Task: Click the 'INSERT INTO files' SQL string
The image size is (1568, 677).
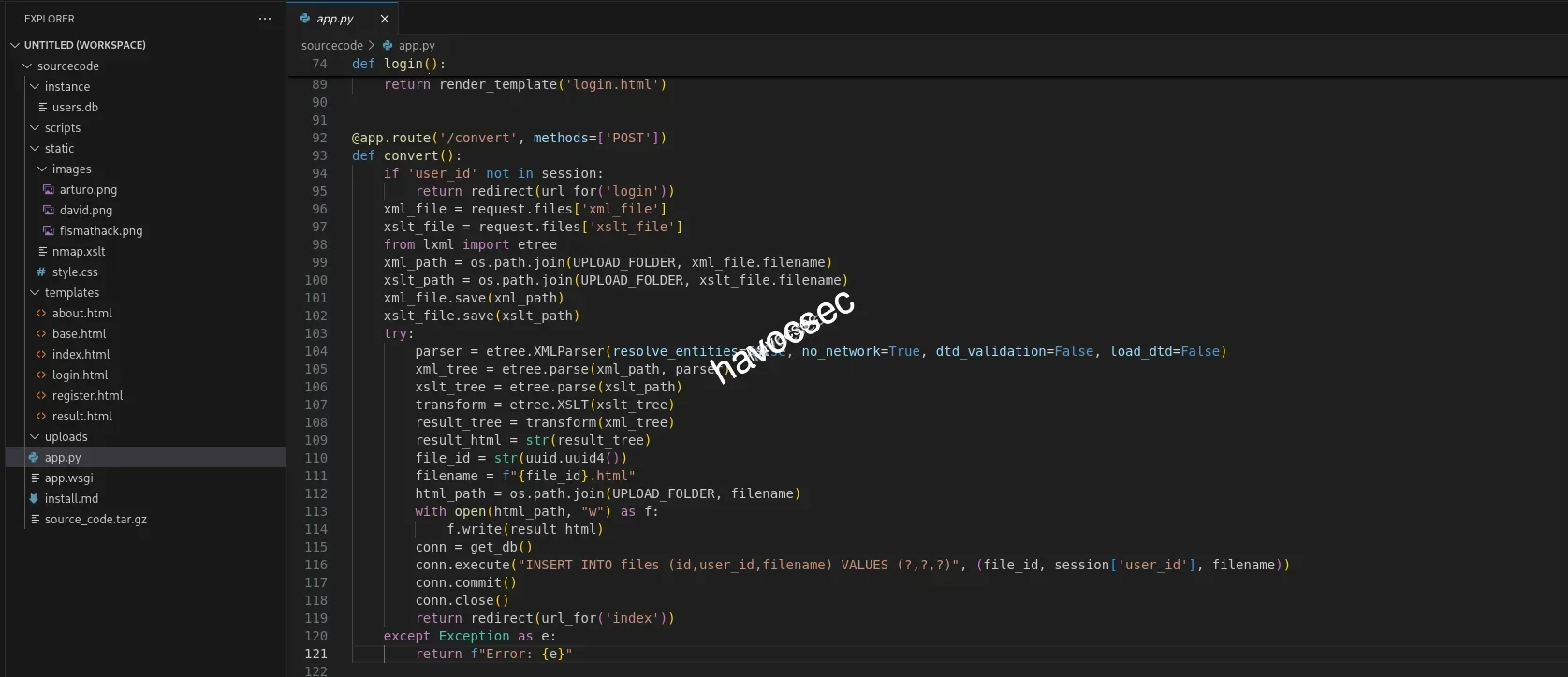Action: point(739,565)
